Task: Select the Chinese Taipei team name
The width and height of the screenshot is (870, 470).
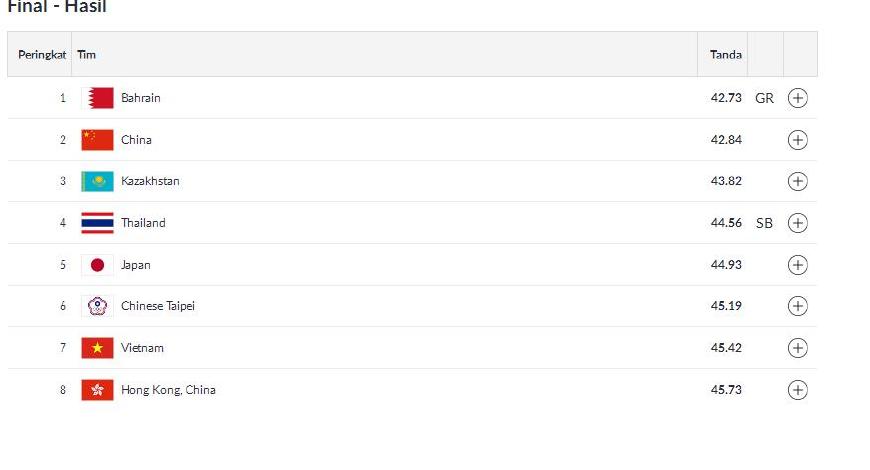Action: (x=158, y=306)
